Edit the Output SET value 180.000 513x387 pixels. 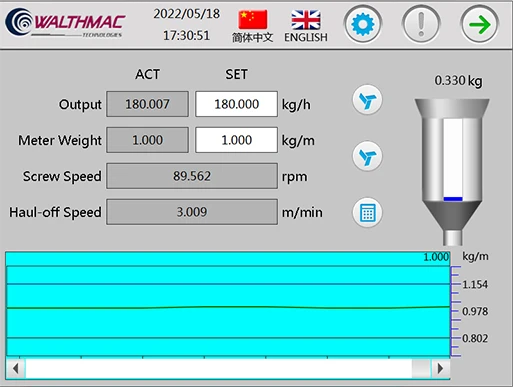click(x=236, y=104)
